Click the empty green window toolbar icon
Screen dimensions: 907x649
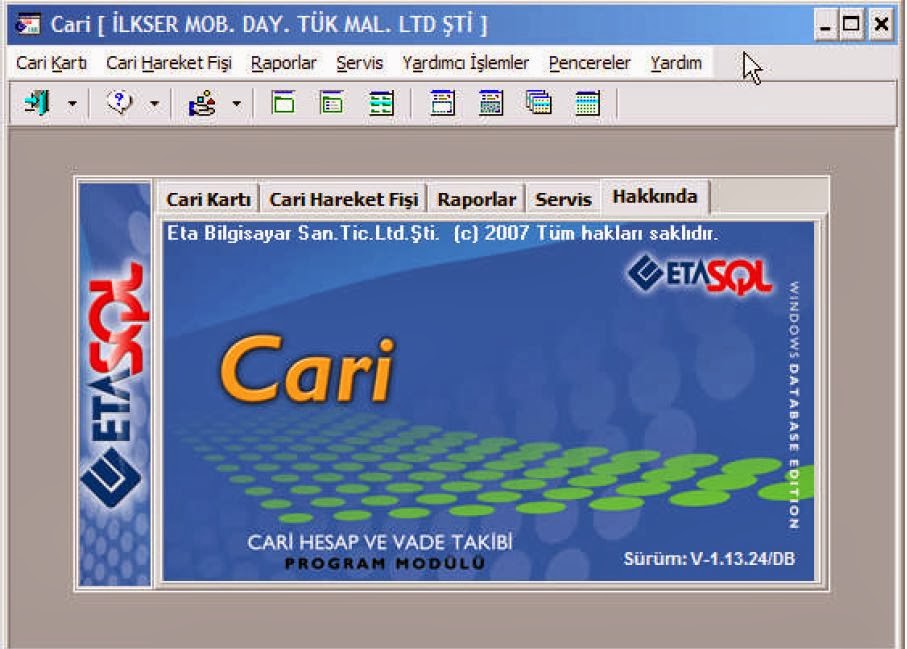[283, 103]
